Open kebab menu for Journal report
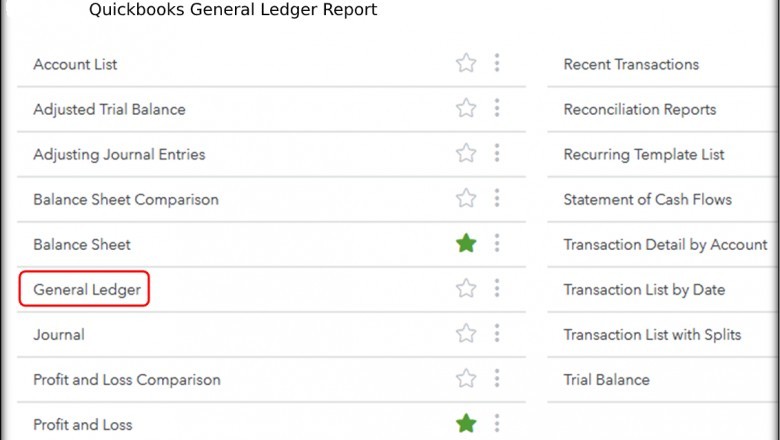 click(x=497, y=334)
